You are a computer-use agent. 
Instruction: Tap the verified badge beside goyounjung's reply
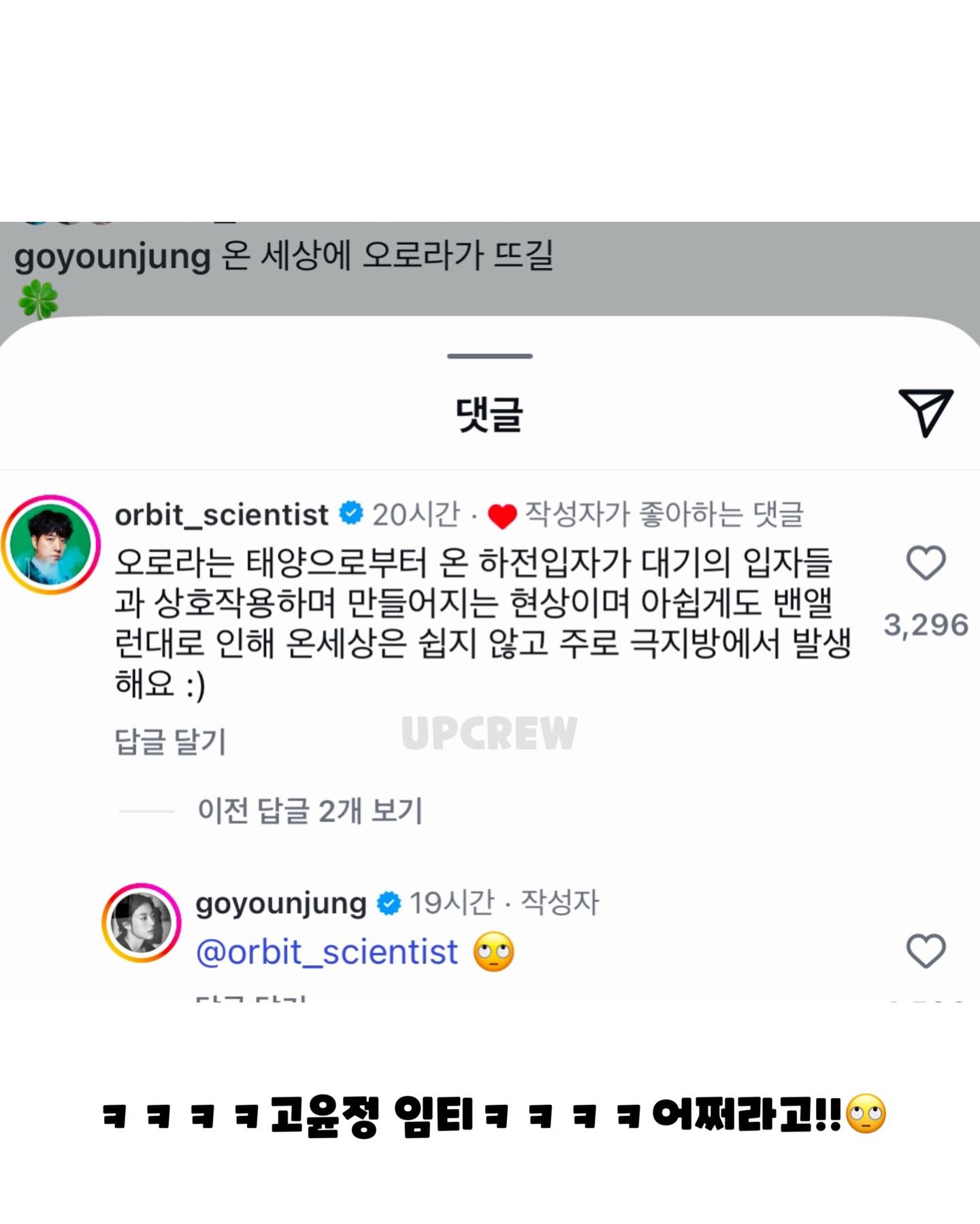click(389, 904)
